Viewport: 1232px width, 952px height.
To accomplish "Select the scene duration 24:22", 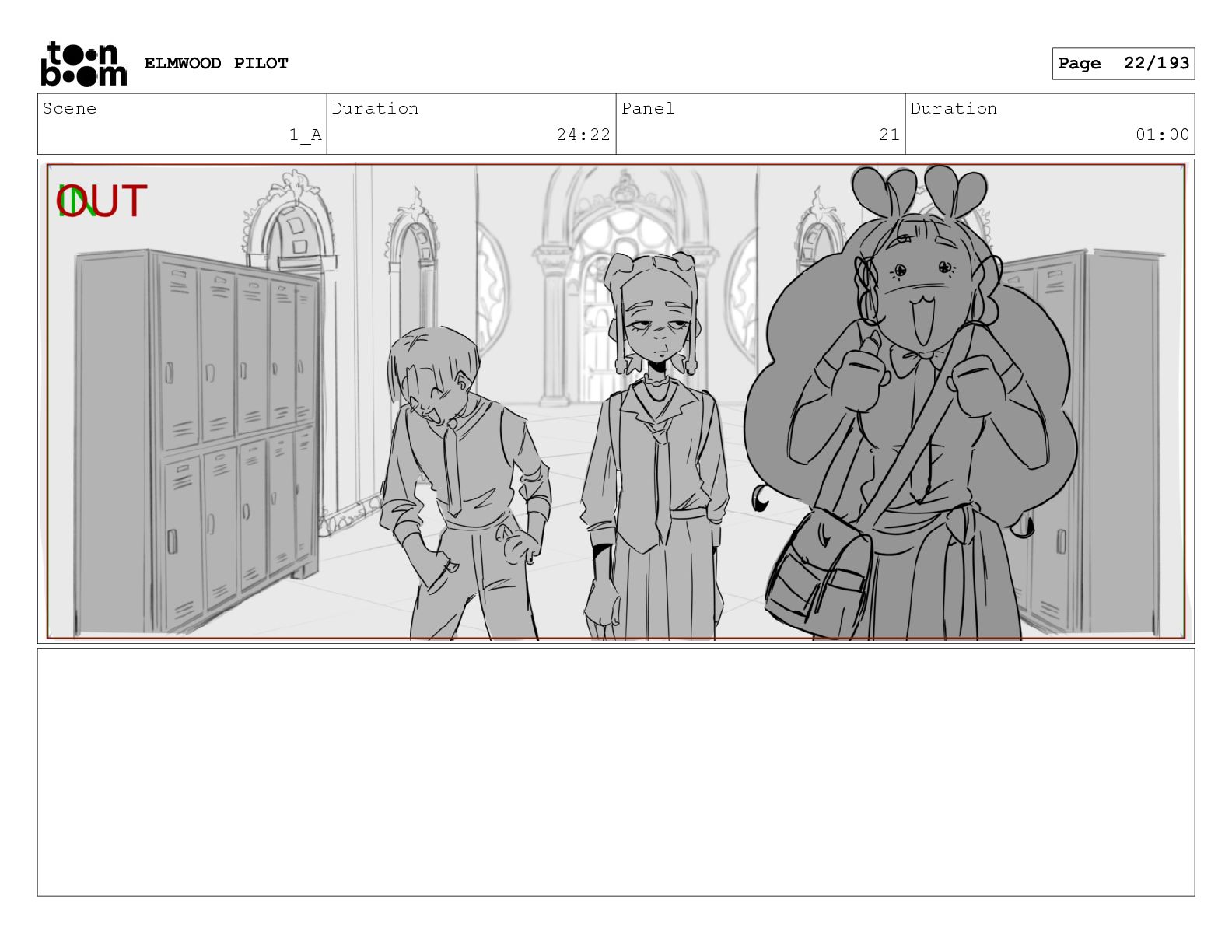I will point(583,135).
